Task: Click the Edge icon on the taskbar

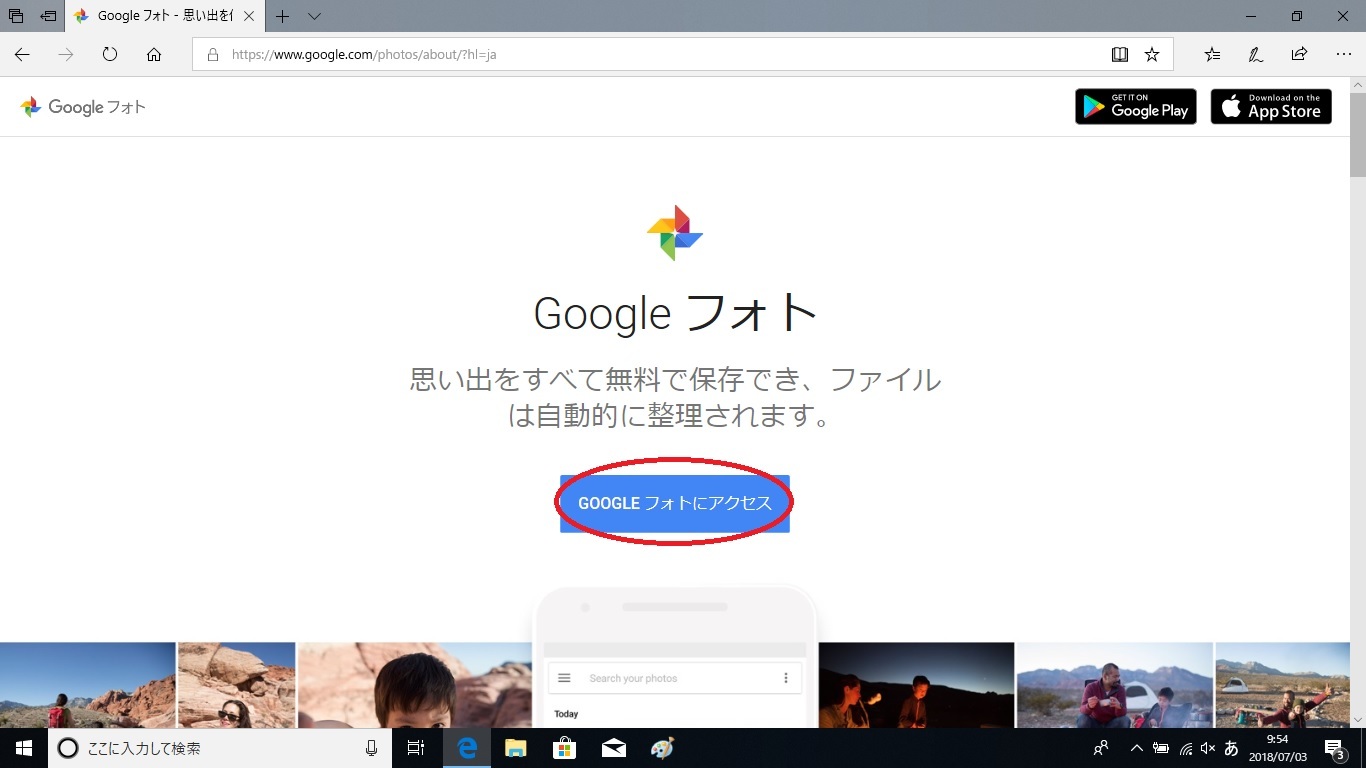Action: point(466,748)
